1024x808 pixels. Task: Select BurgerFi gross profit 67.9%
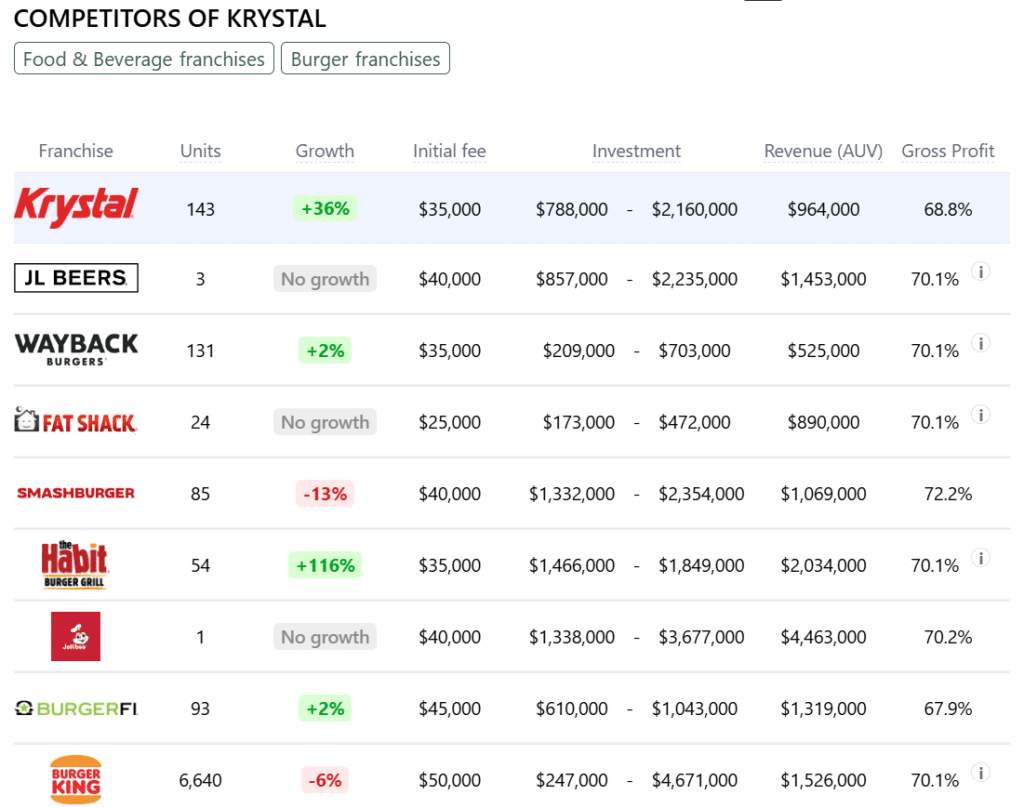pyautogui.click(x=948, y=709)
